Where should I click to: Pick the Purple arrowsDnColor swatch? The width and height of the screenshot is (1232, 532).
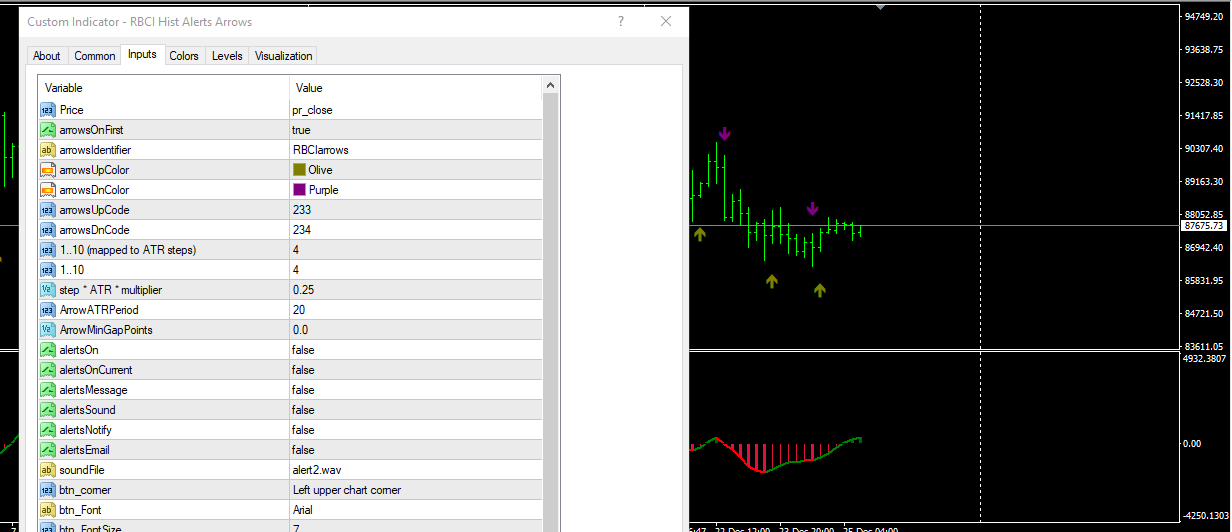pos(299,190)
